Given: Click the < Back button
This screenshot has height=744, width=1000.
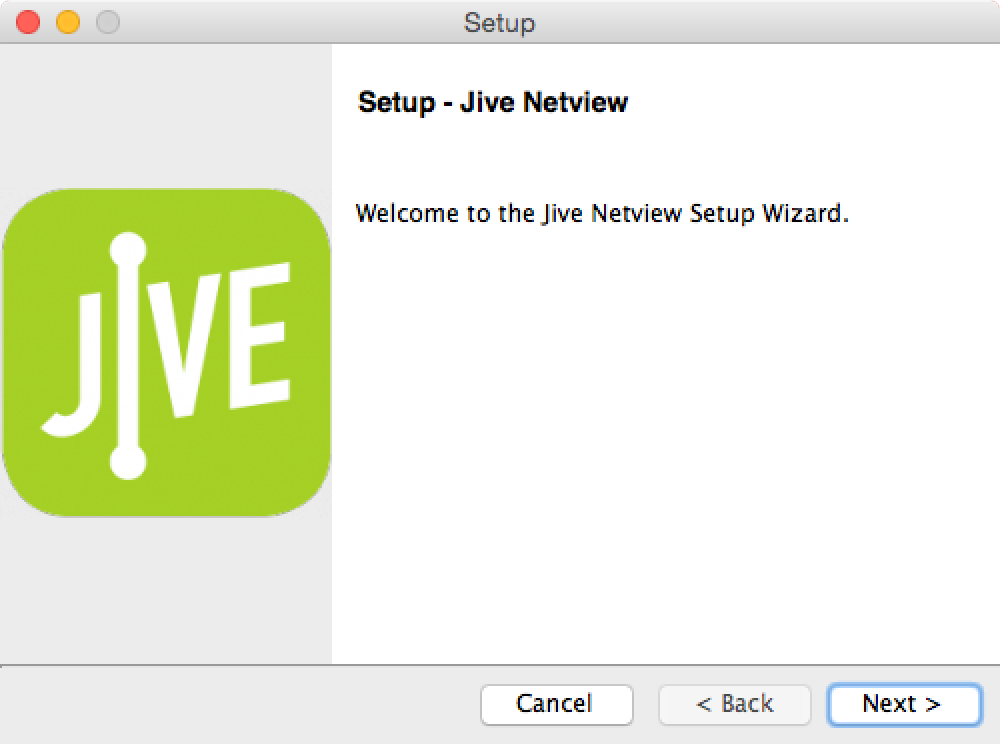Looking at the screenshot, I should click(734, 704).
